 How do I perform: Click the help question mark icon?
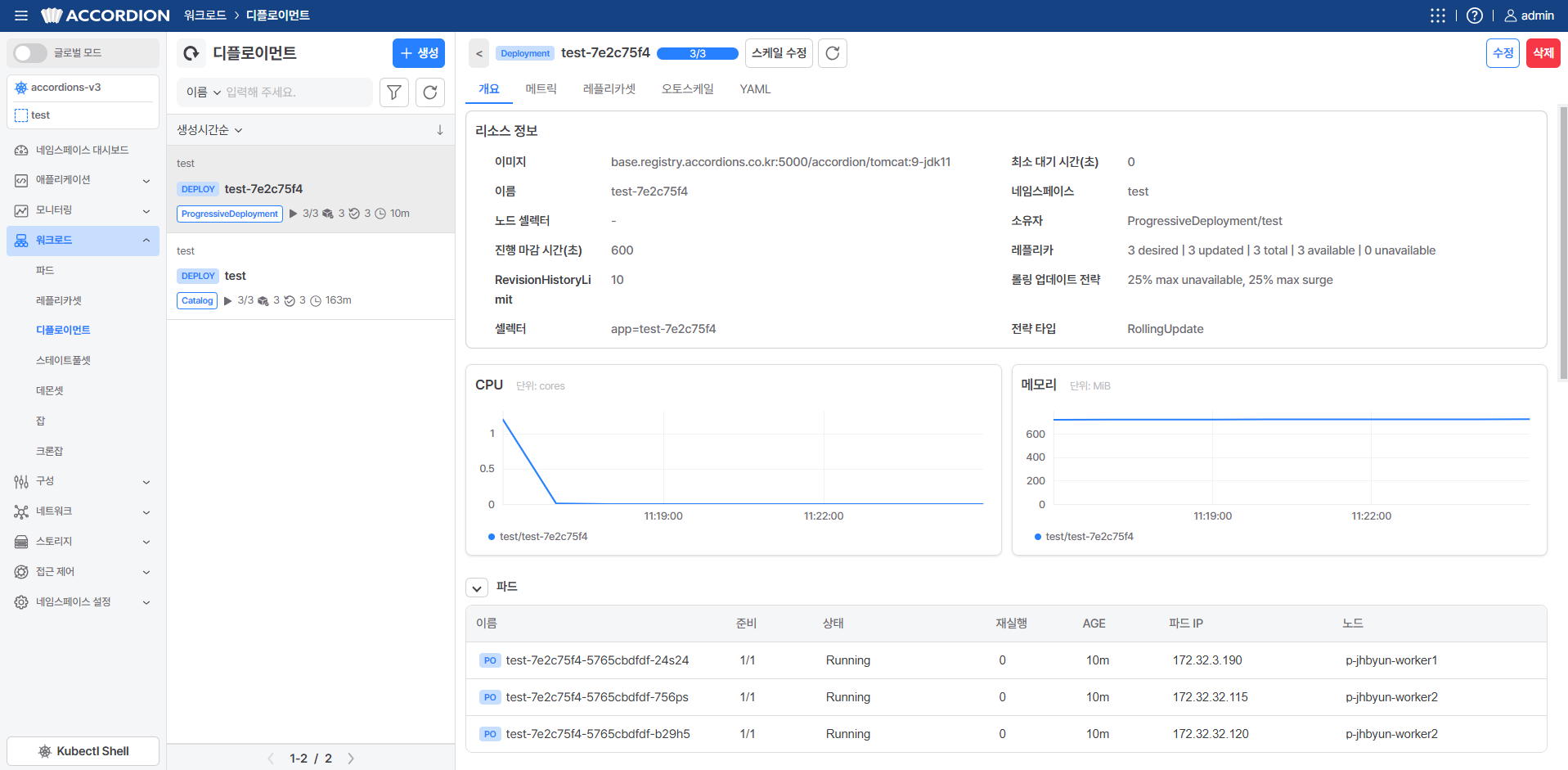1474,16
